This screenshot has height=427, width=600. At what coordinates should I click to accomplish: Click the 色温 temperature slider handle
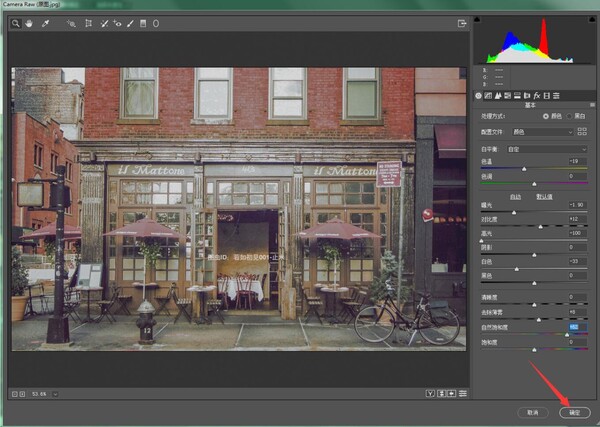[x=524, y=169]
